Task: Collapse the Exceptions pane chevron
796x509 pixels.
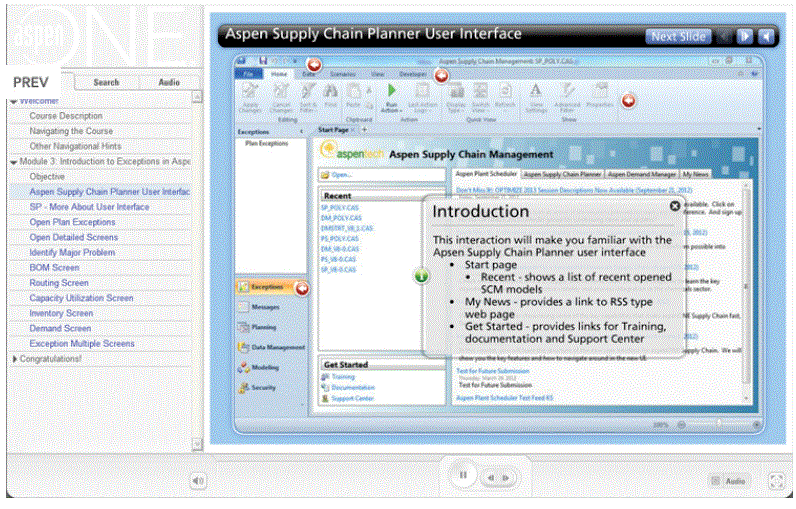Action: [302, 132]
